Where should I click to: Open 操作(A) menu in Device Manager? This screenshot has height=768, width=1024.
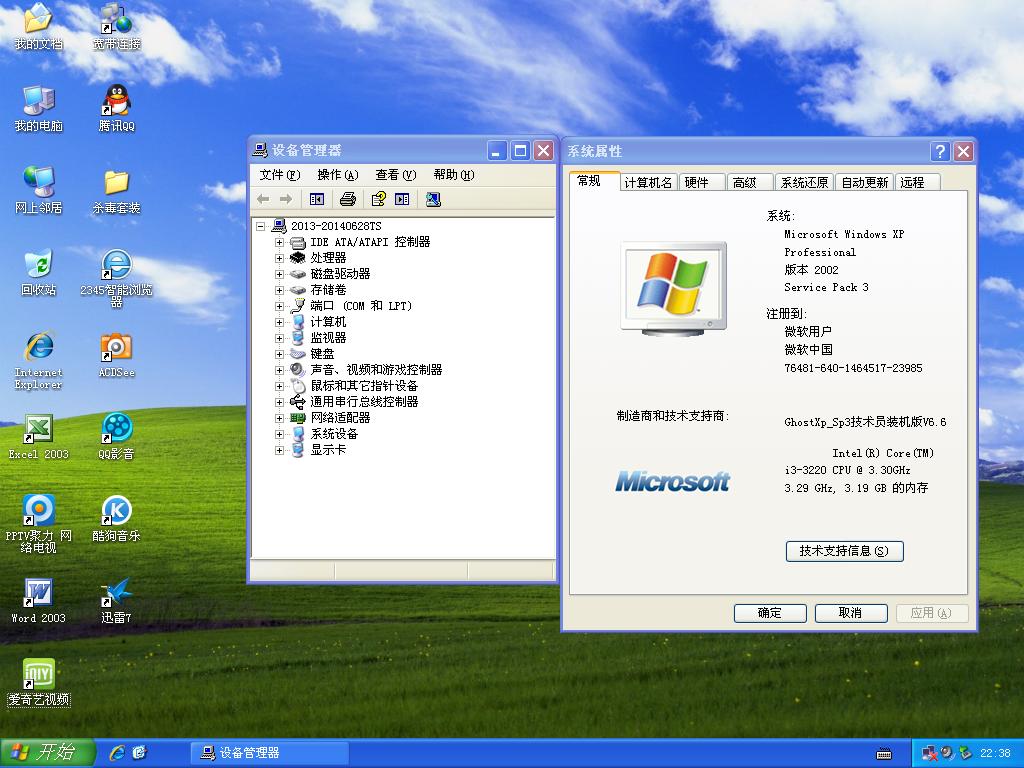(338, 175)
